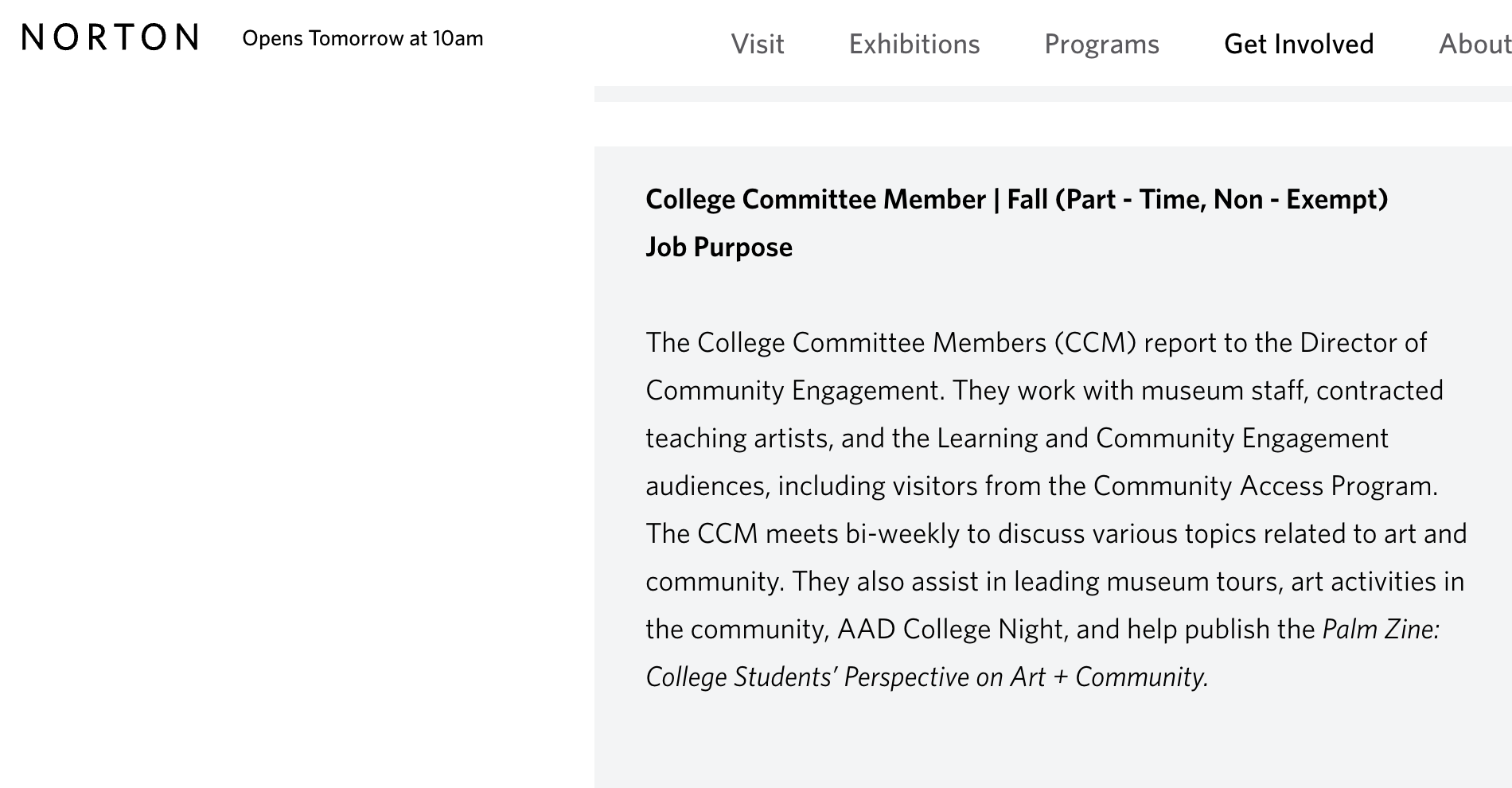This screenshot has width=1512, height=788.
Task: Go to the Exhibitions menu item
Action: point(914,44)
